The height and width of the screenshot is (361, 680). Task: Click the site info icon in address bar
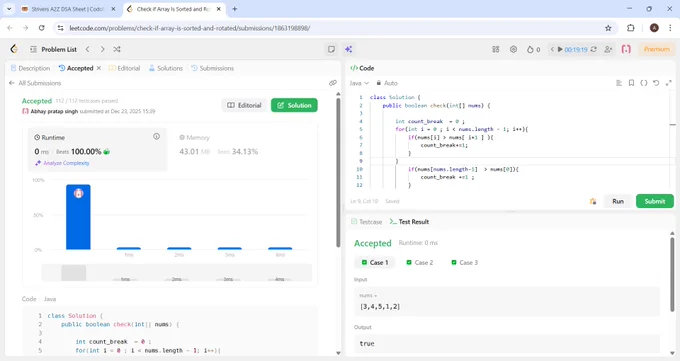coord(61,28)
